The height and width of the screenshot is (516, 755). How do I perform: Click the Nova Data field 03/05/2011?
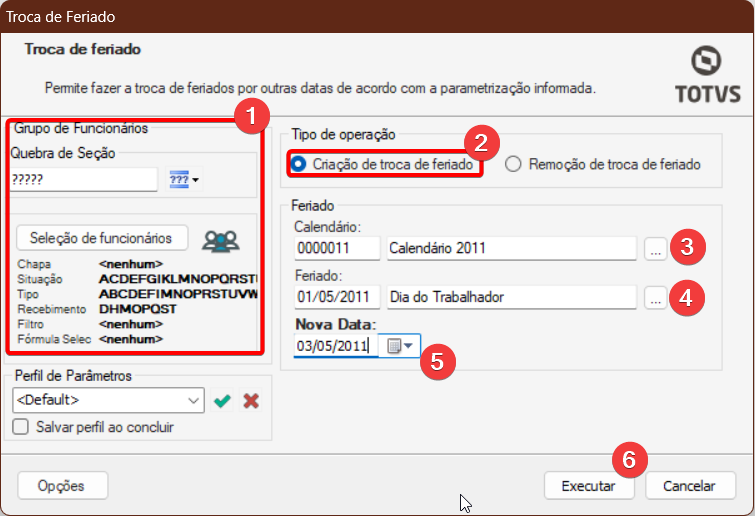tap(336, 346)
